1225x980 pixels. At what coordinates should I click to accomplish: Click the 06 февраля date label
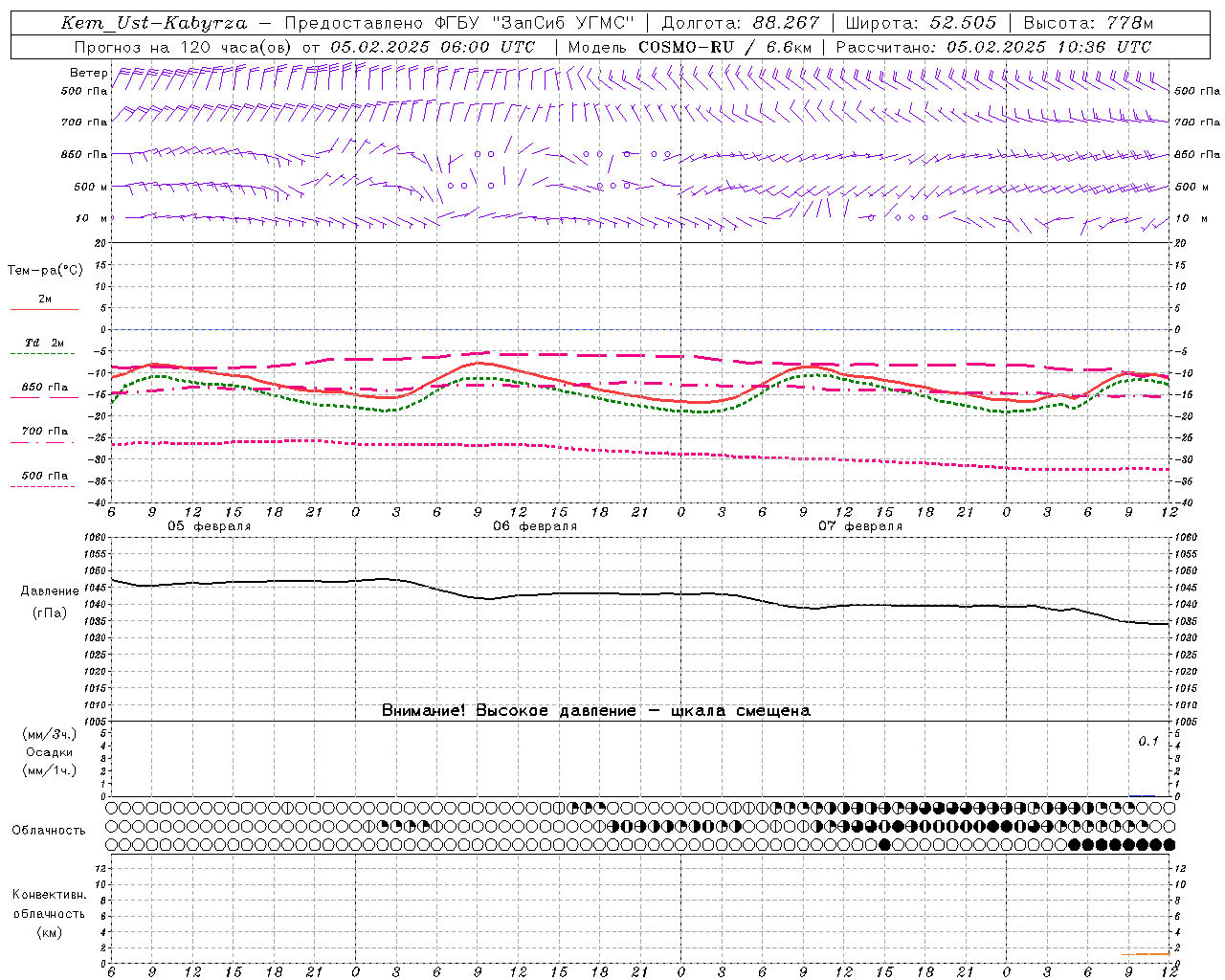[x=535, y=526]
